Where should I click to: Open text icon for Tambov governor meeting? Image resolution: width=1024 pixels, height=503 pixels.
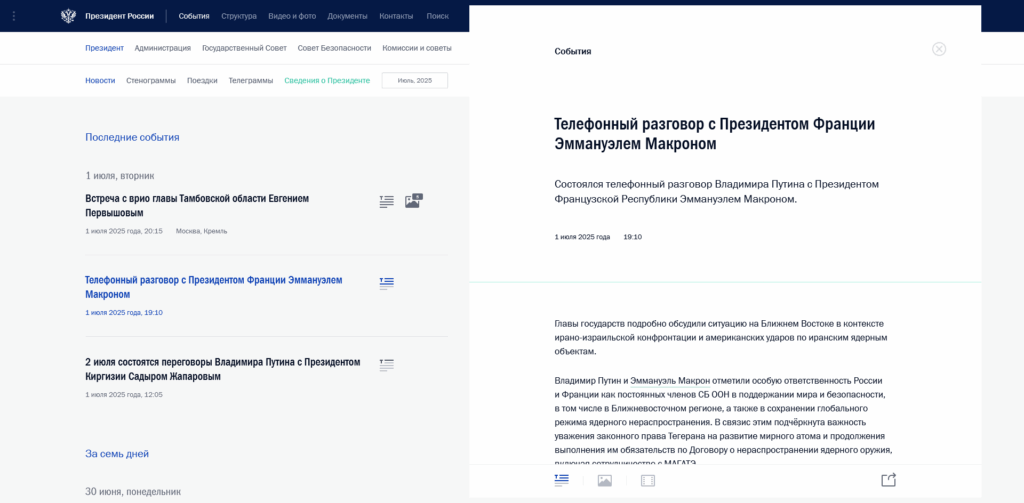[x=387, y=202]
